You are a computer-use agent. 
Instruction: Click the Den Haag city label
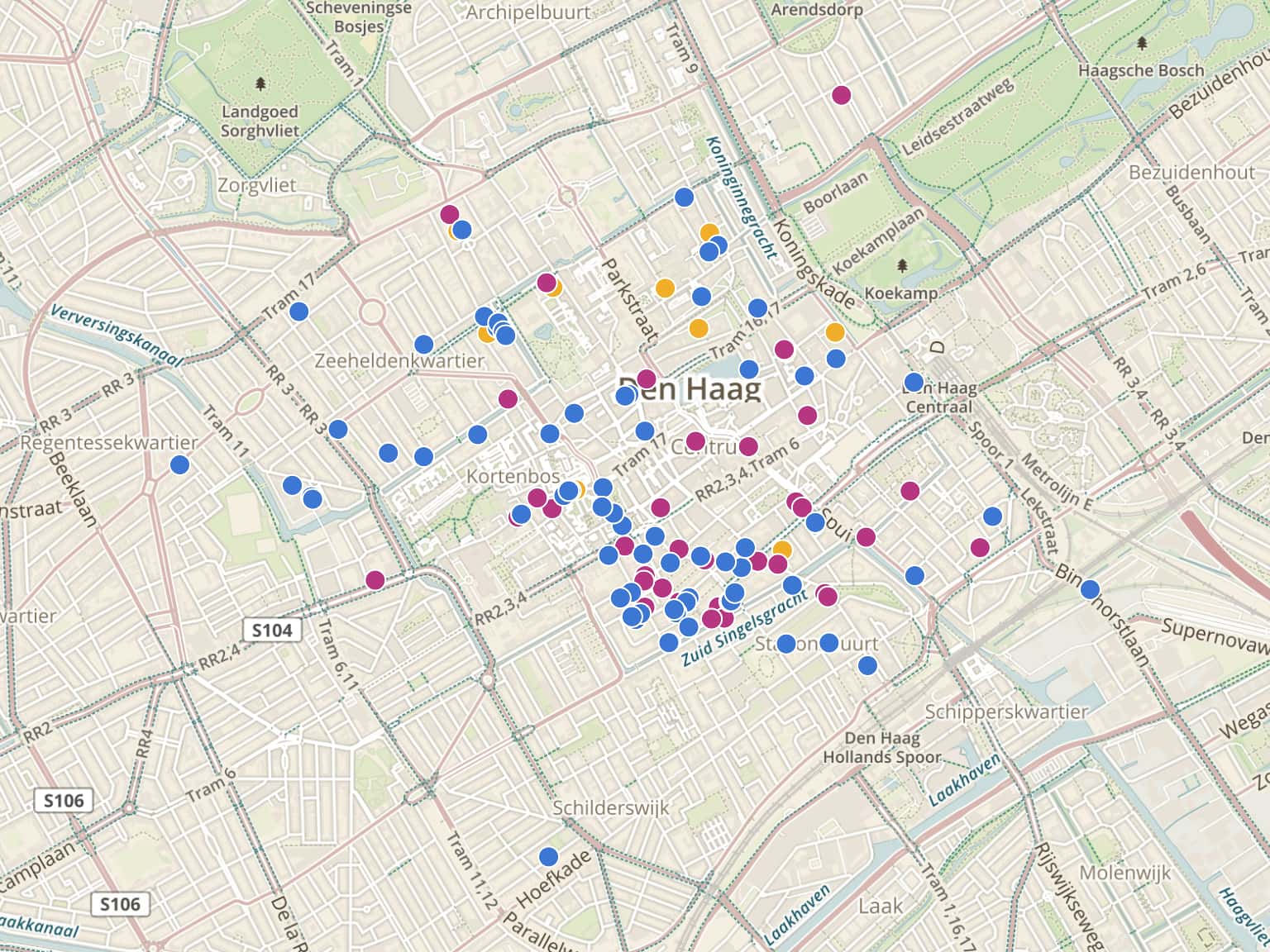[x=690, y=388]
